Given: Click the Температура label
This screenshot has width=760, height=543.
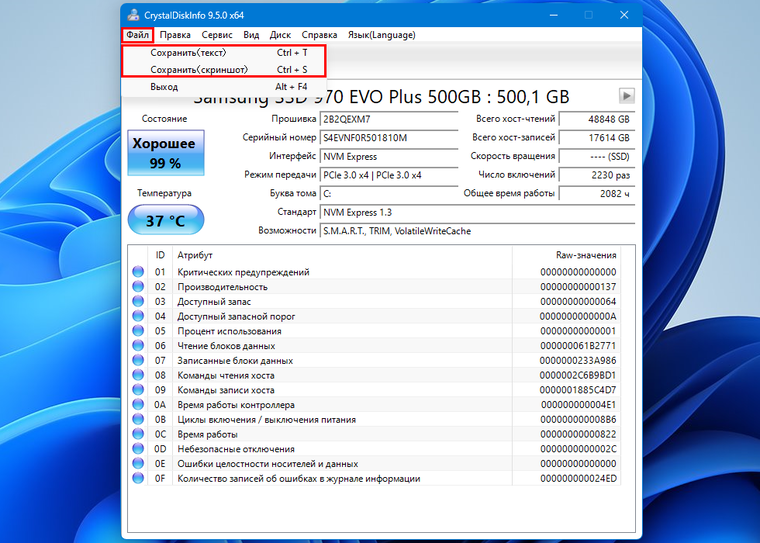Looking at the screenshot, I should tap(164, 193).
